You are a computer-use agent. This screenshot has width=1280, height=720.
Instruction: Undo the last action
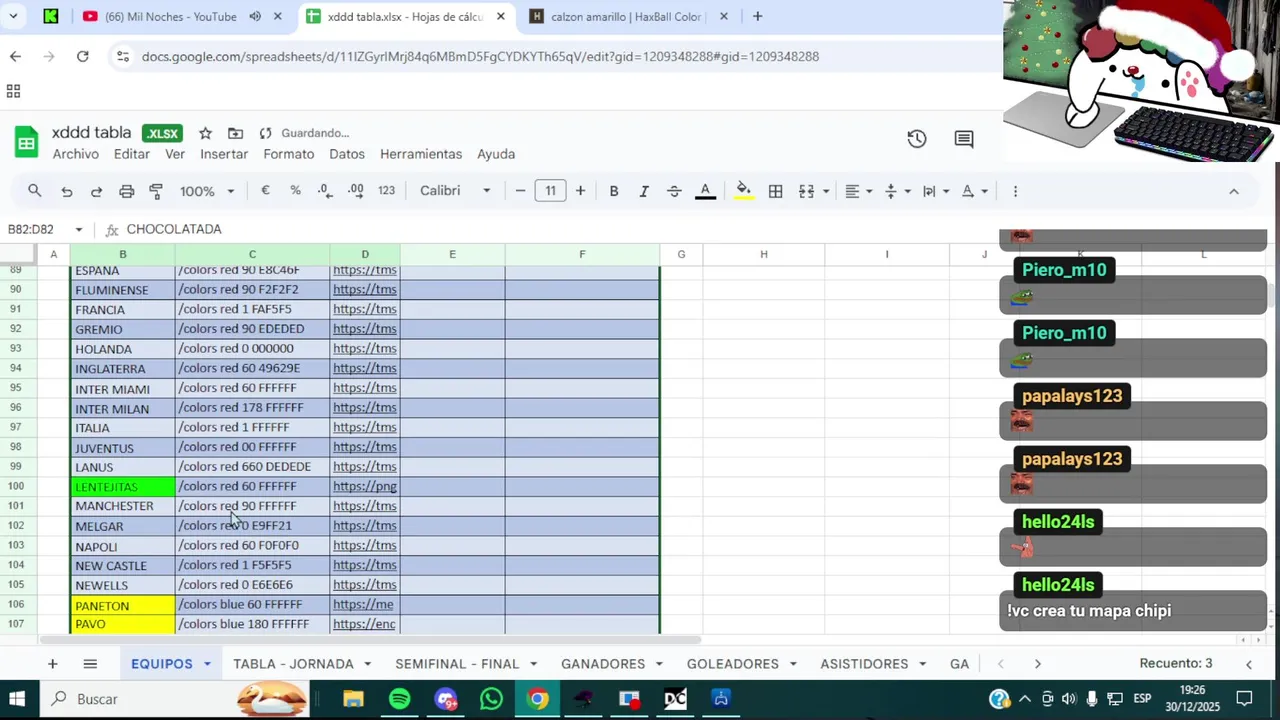66,191
